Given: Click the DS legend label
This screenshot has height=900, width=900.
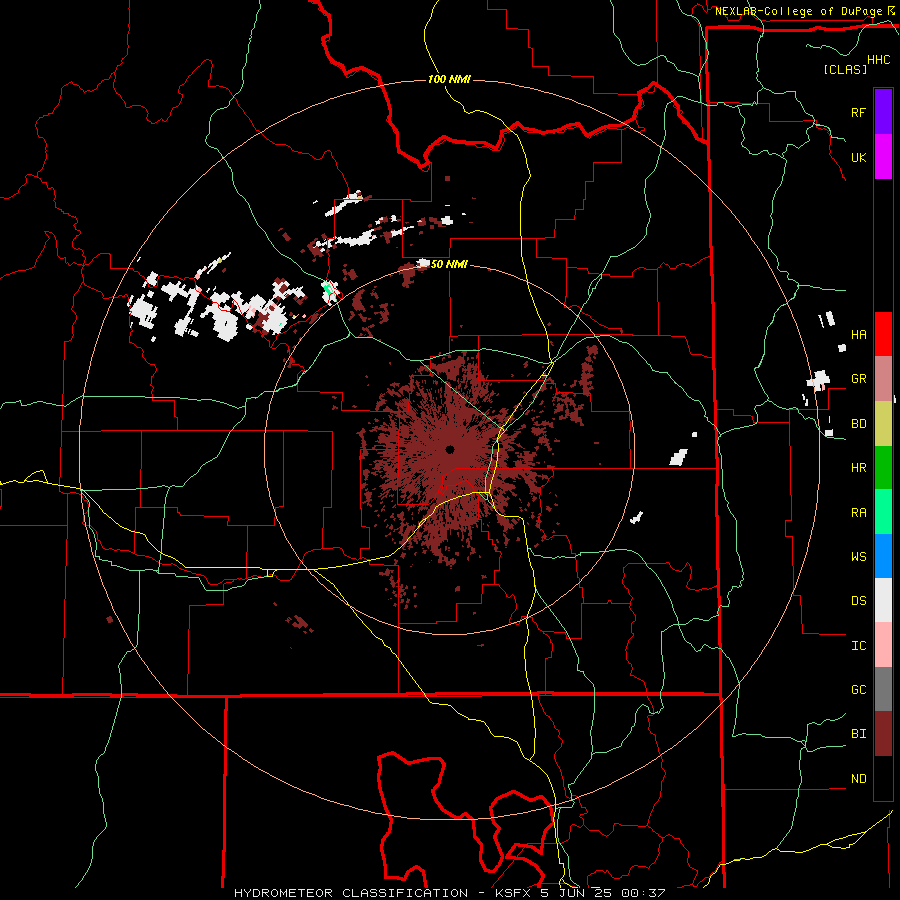Looking at the screenshot, I should pos(858,601).
